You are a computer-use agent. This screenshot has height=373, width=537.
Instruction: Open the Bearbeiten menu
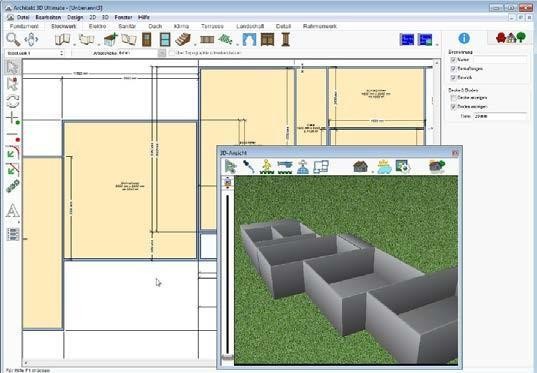[48, 17]
